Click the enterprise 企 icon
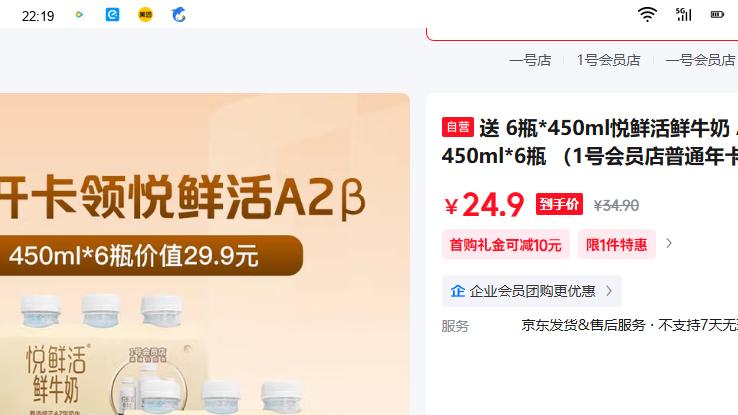Image resolution: width=738 pixels, height=415 pixels. point(457,291)
